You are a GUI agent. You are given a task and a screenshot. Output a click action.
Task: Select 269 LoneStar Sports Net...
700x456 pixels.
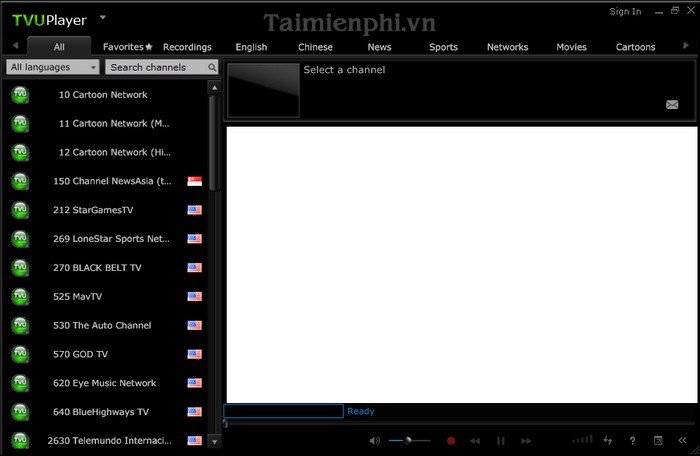click(105, 238)
